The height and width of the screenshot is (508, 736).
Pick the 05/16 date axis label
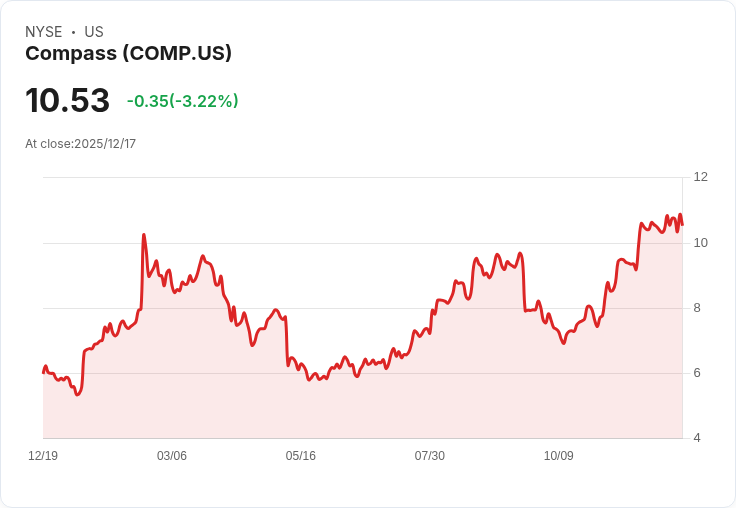[x=301, y=456]
